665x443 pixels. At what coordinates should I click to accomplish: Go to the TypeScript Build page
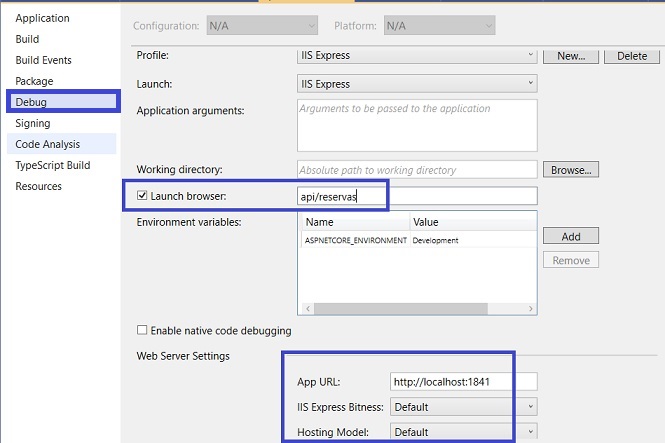(53, 165)
